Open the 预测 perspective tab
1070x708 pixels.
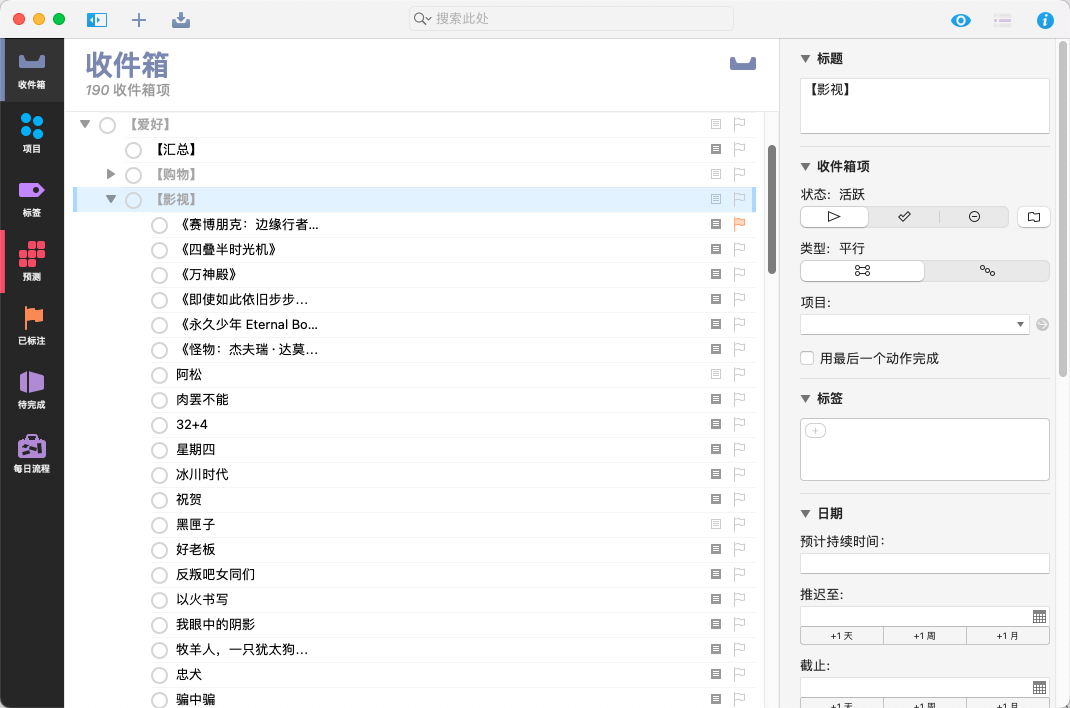pyautogui.click(x=32, y=261)
